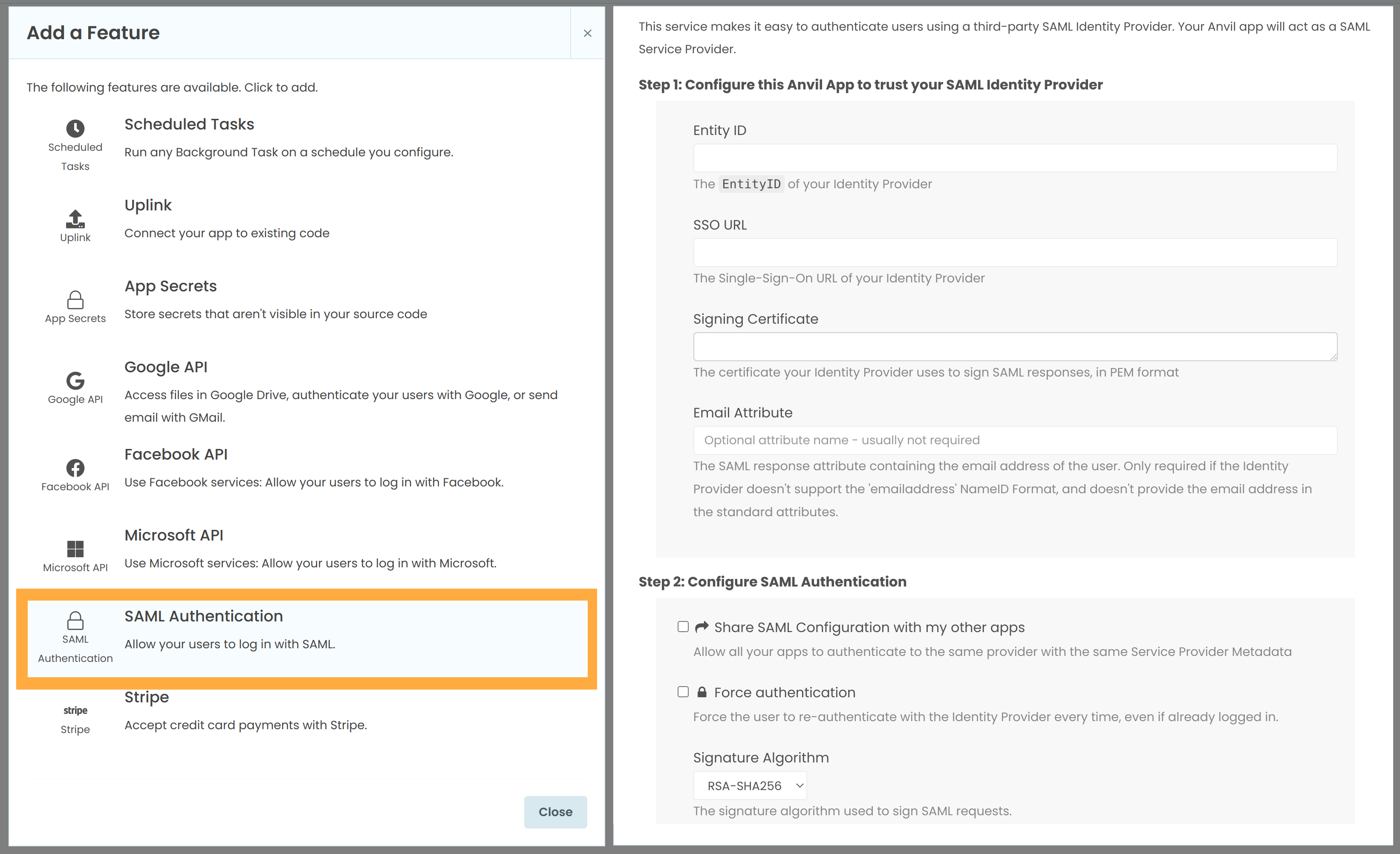
Task: Dismiss the Add a Feature dialog
Action: coord(587,33)
